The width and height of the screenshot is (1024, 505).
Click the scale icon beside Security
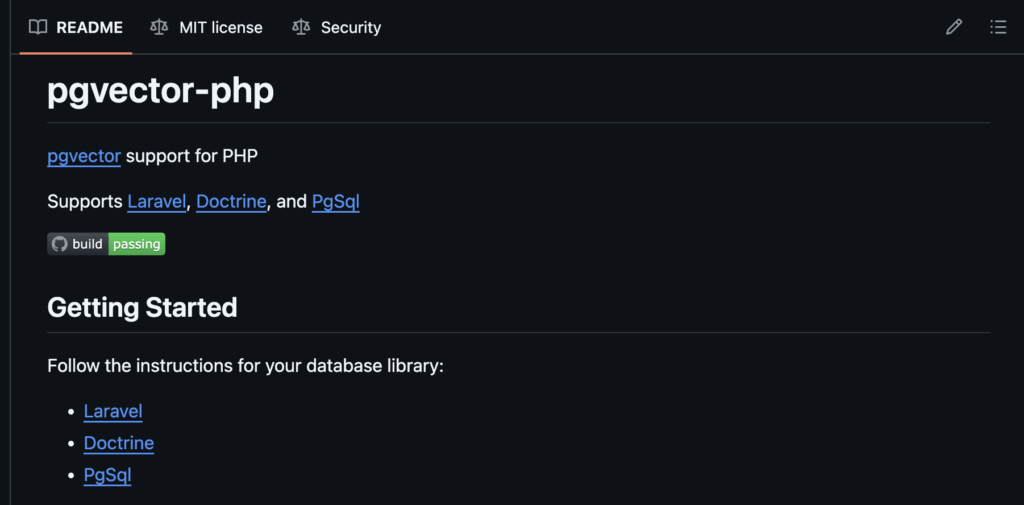(x=301, y=27)
